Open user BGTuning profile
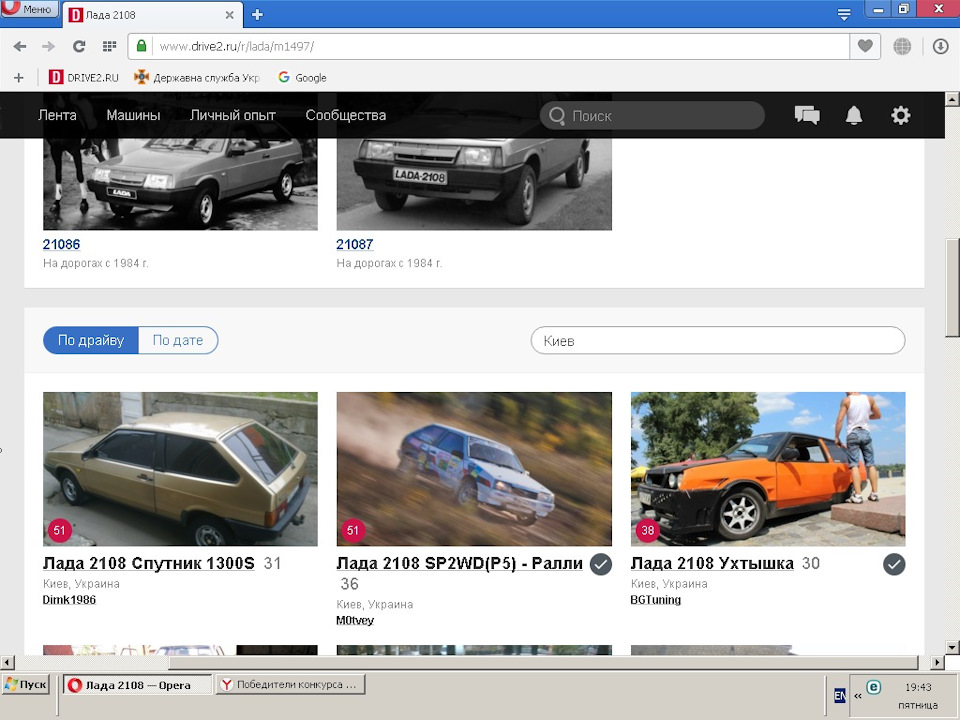Viewport: 960px width, 720px height. [656, 600]
